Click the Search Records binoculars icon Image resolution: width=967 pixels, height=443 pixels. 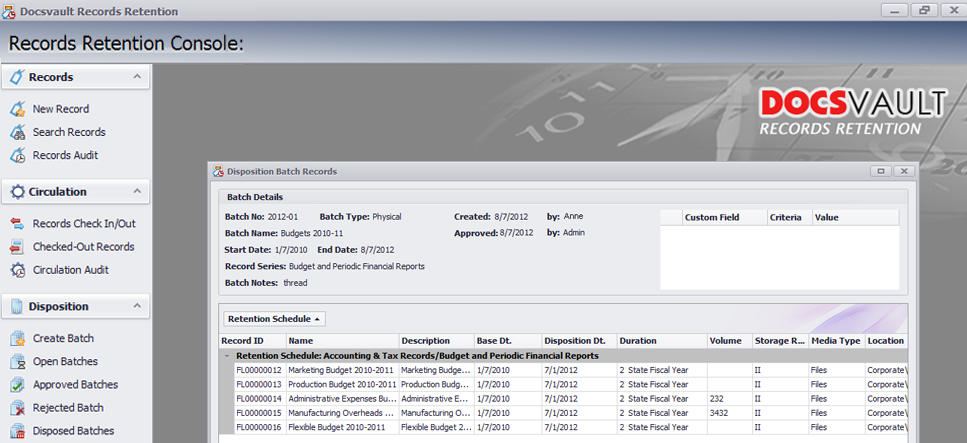coord(18,132)
